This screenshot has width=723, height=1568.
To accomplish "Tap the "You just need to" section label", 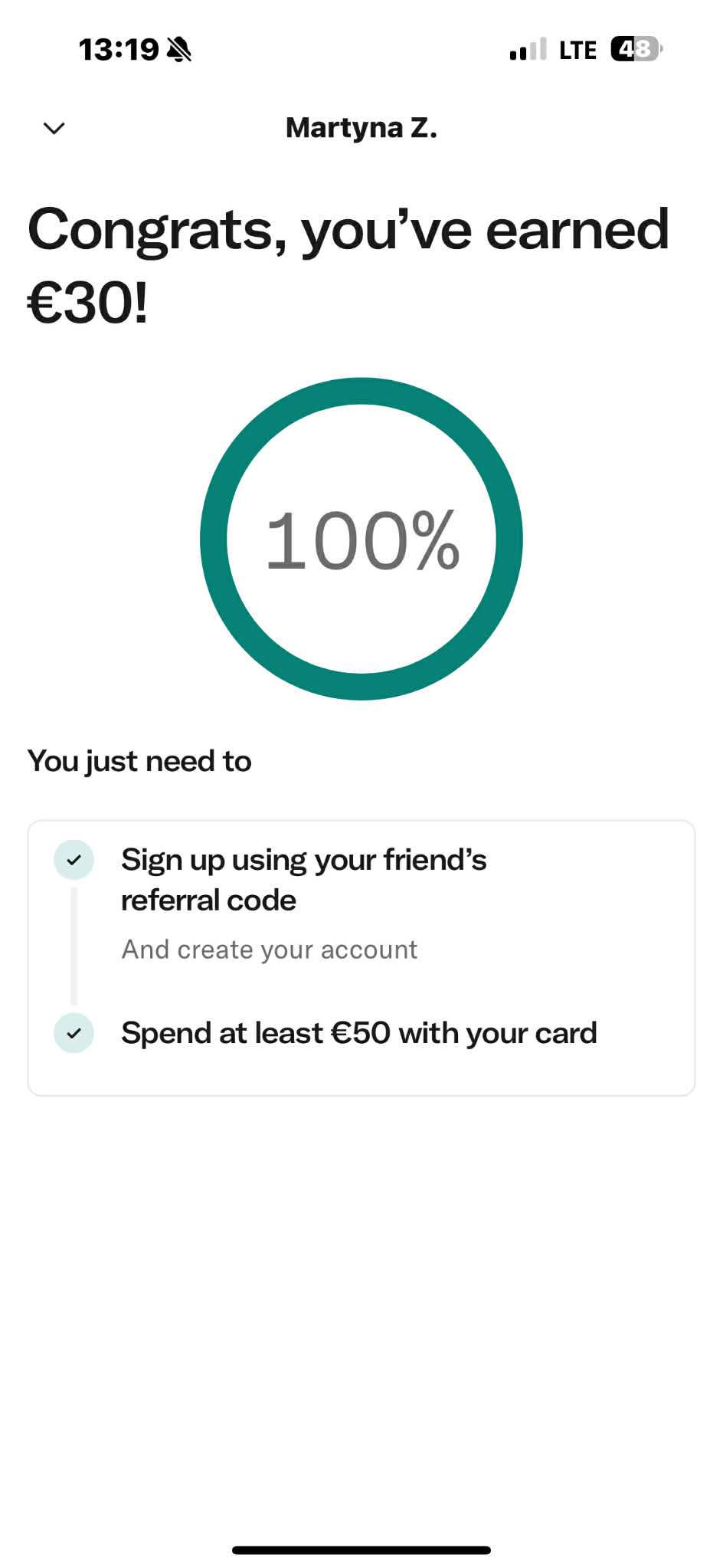I will pyautogui.click(x=139, y=761).
